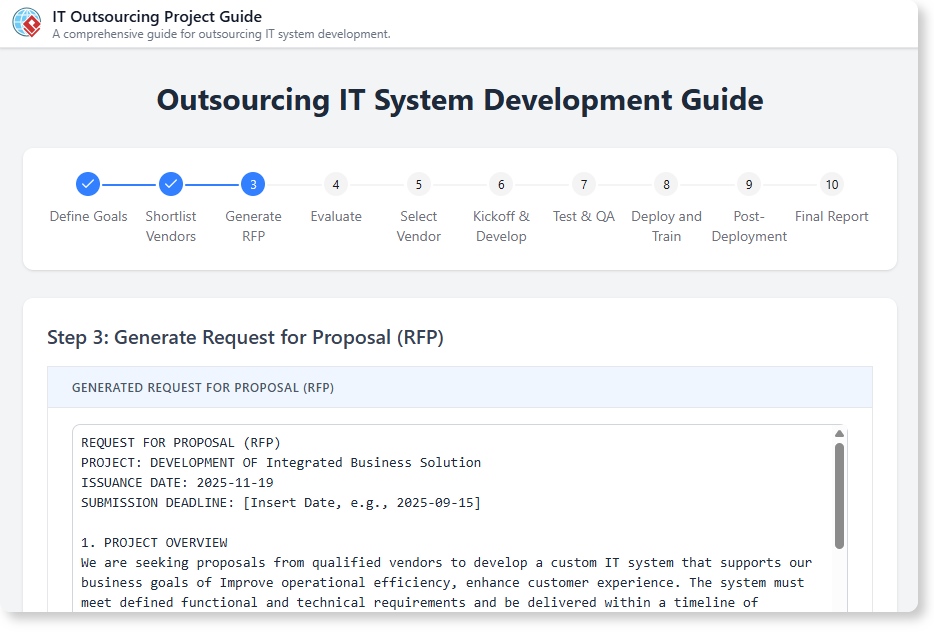Select the Define Goals step label
This screenshot has height=634, width=934.
[x=88, y=216]
